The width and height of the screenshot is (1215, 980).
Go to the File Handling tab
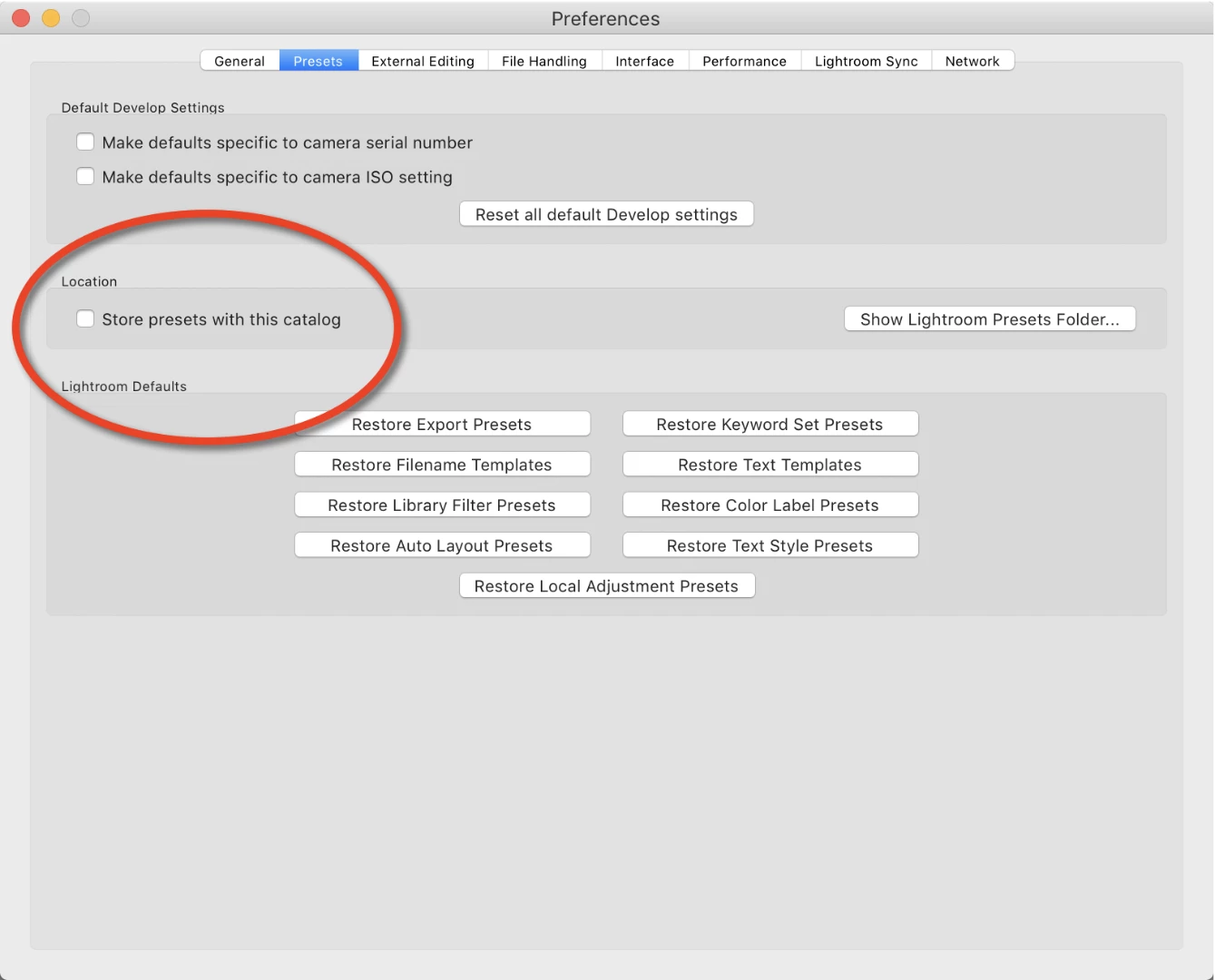pos(544,61)
